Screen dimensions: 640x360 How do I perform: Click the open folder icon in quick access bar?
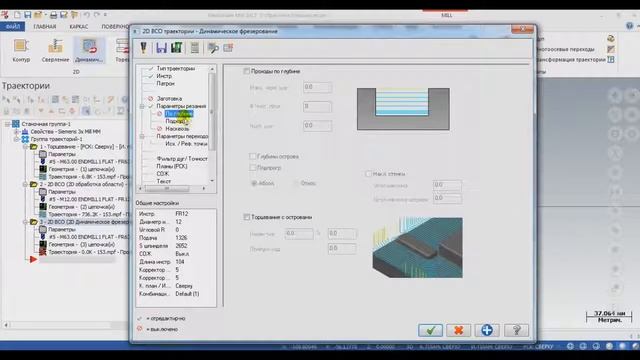click(x=38, y=15)
